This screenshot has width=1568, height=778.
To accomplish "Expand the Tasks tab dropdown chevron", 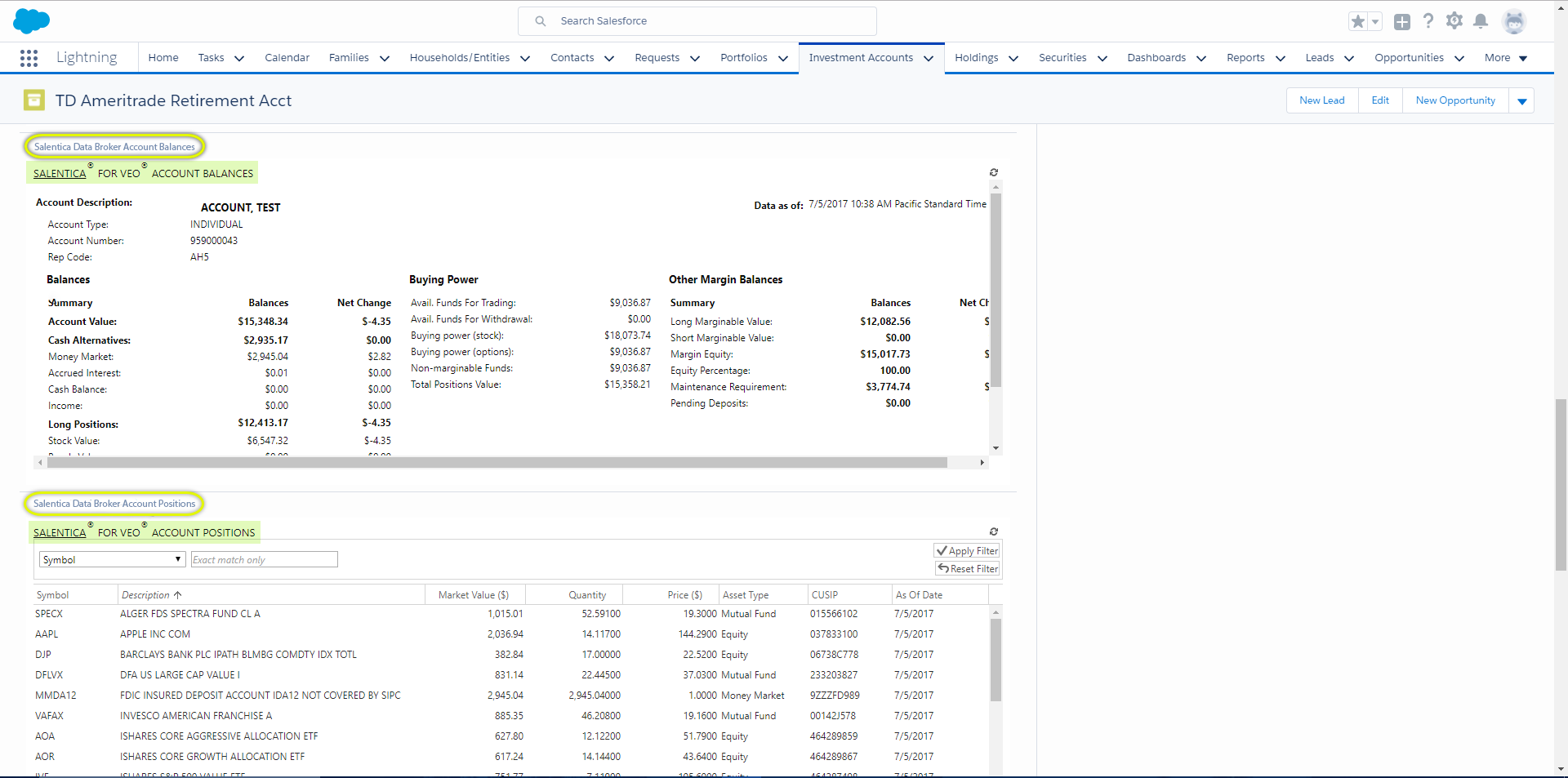I will click(x=239, y=59).
